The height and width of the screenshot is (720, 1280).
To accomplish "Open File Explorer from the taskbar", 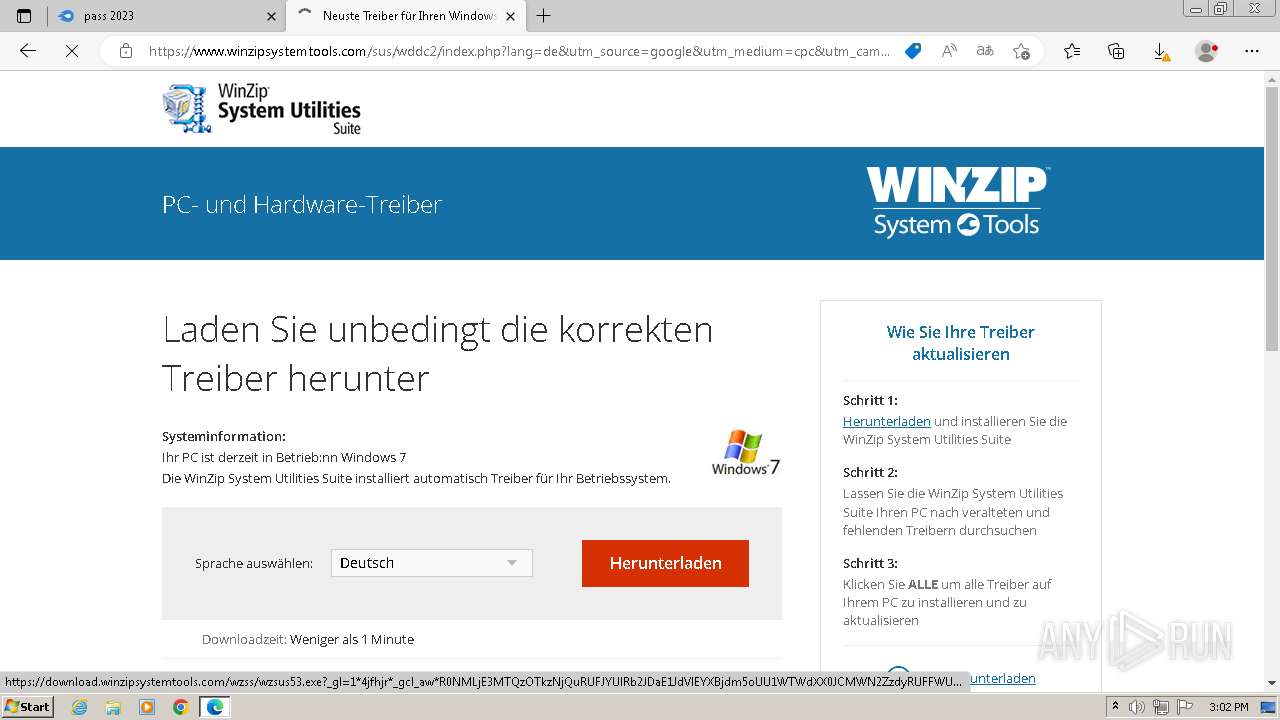I will 113,707.
